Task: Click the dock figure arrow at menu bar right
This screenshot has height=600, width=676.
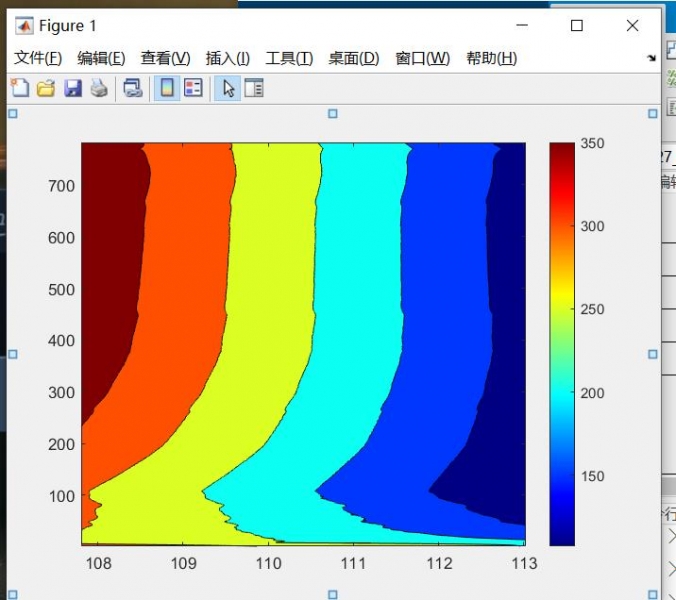Action: [651, 58]
